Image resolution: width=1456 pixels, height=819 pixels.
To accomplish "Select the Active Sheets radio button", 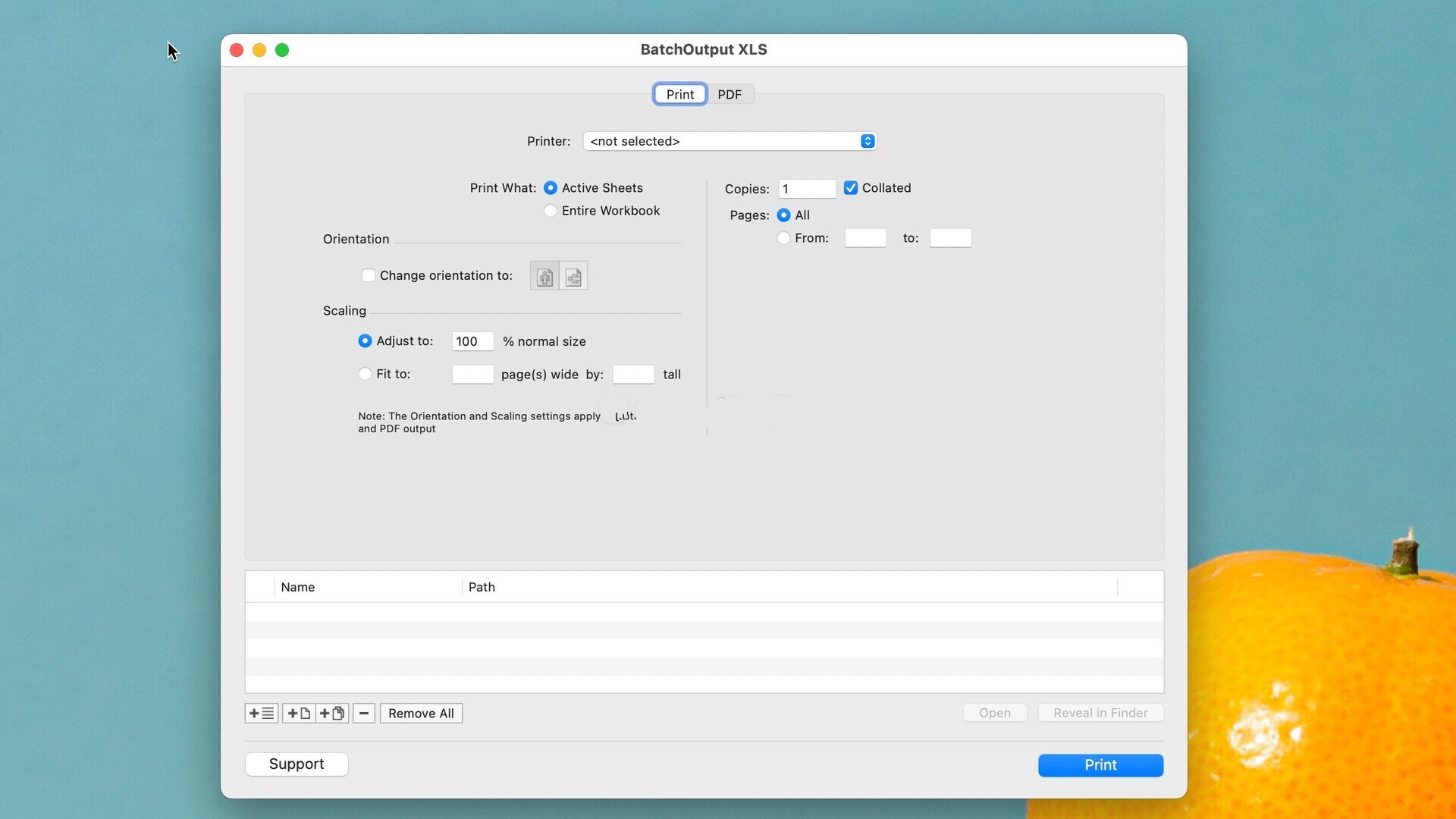I will point(551,188).
